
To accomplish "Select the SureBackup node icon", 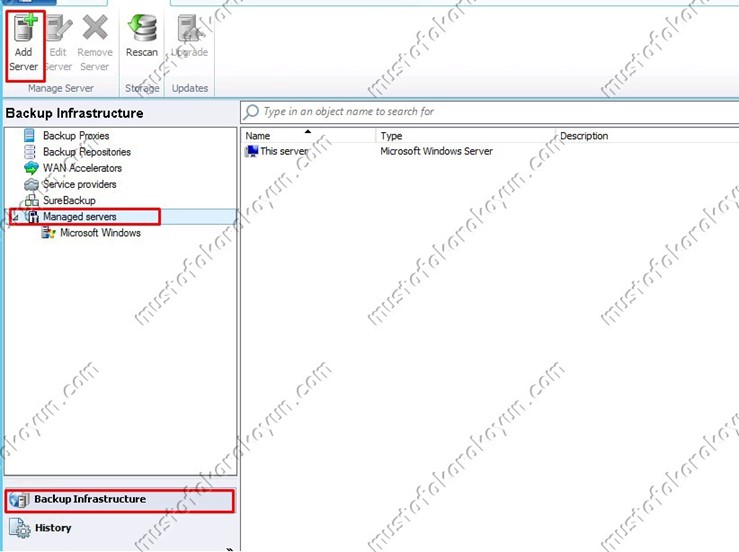I will (x=32, y=201).
